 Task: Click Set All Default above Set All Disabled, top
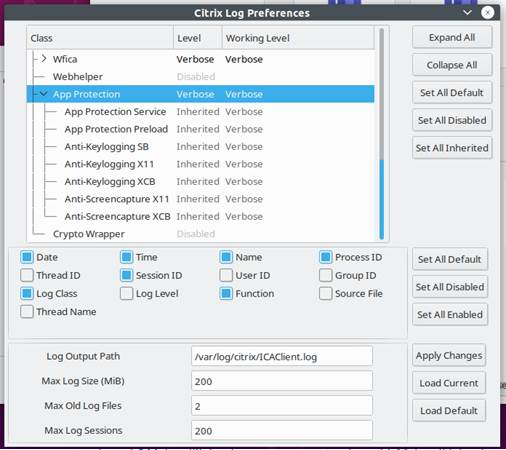coord(452,93)
